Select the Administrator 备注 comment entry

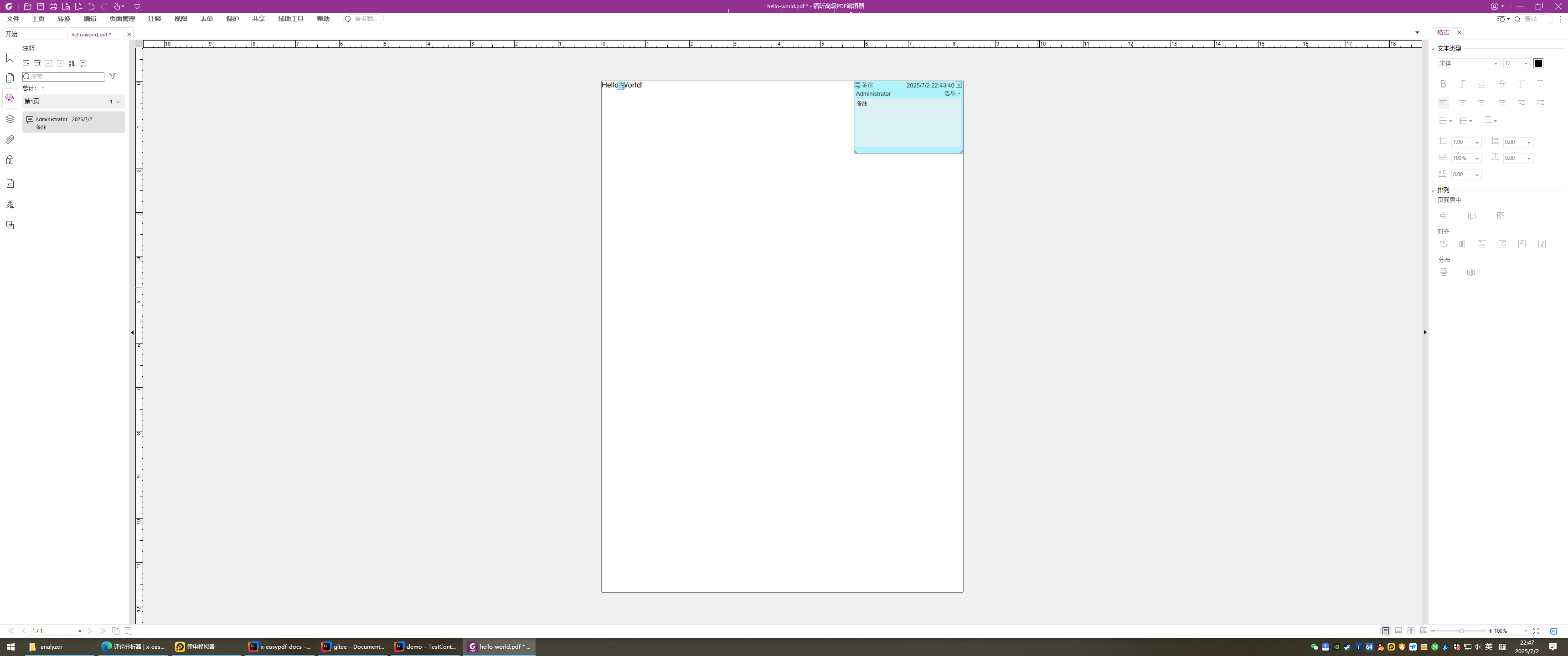(74, 122)
